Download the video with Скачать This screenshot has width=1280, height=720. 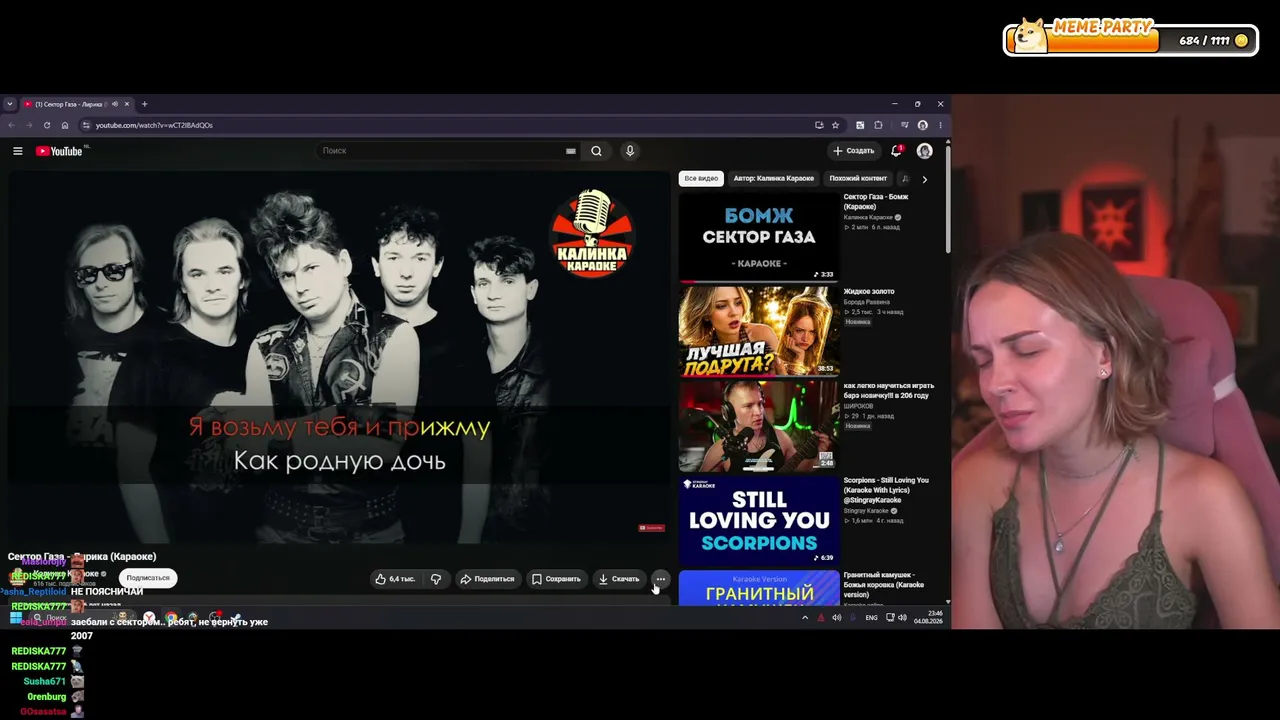coord(619,579)
